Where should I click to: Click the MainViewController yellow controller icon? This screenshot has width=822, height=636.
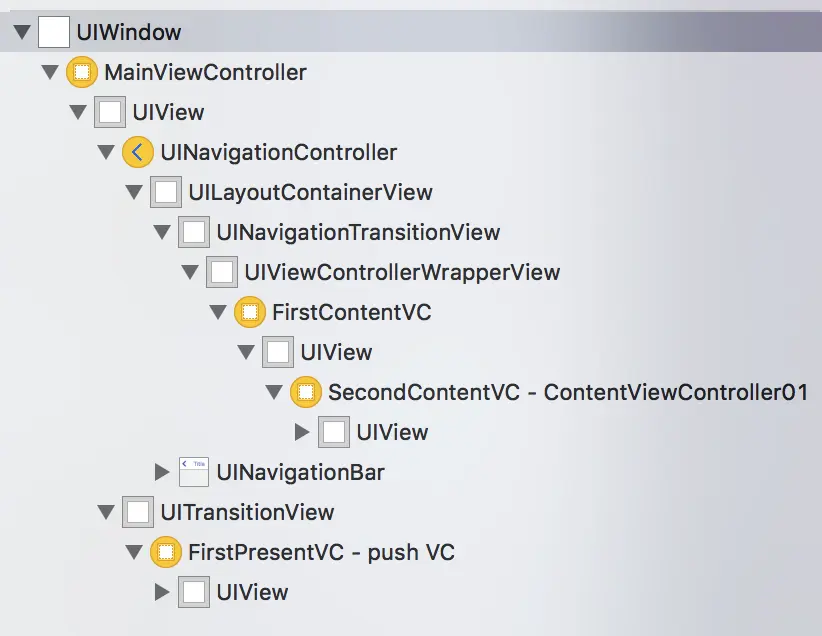82,72
